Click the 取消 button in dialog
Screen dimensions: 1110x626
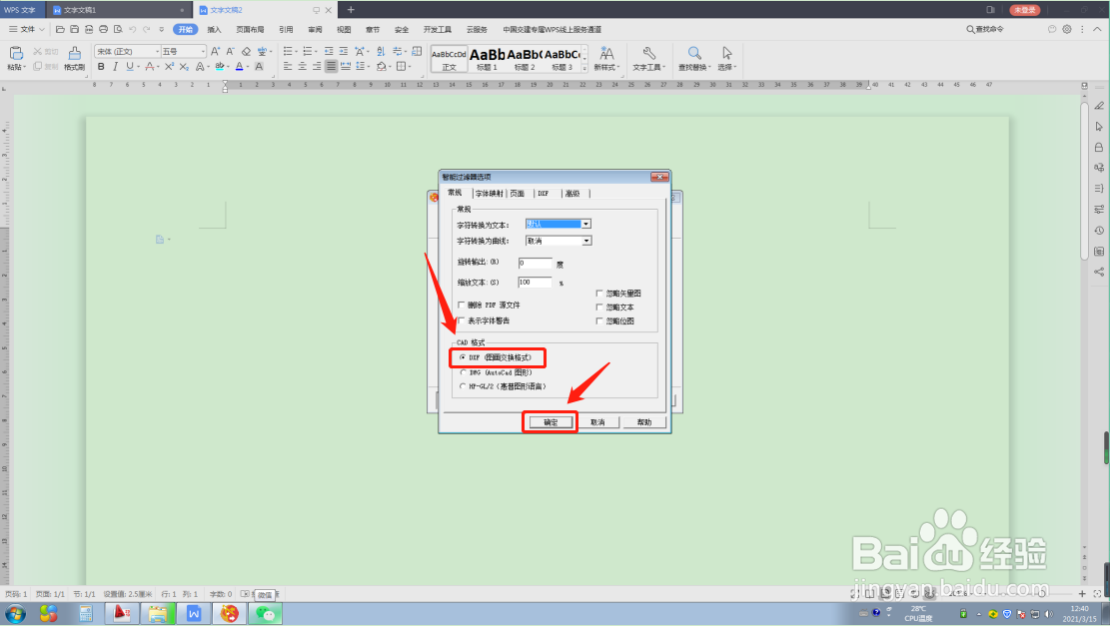pyautogui.click(x=597, y=422)
